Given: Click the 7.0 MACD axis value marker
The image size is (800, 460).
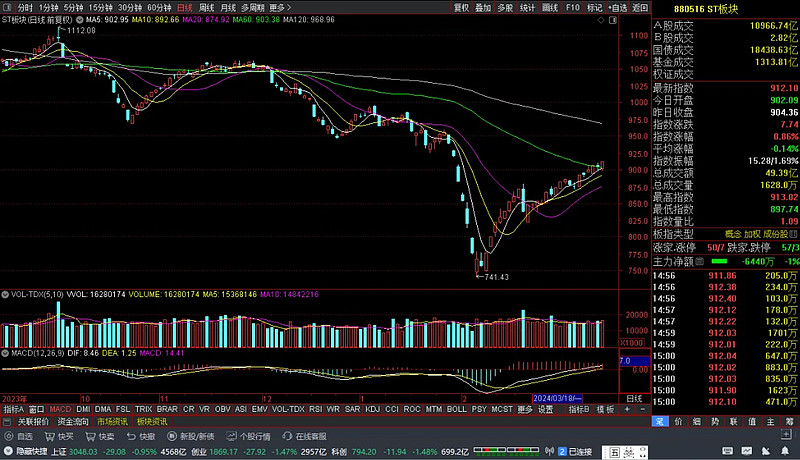Looking at the screenshot, I should tap(625, 360).
